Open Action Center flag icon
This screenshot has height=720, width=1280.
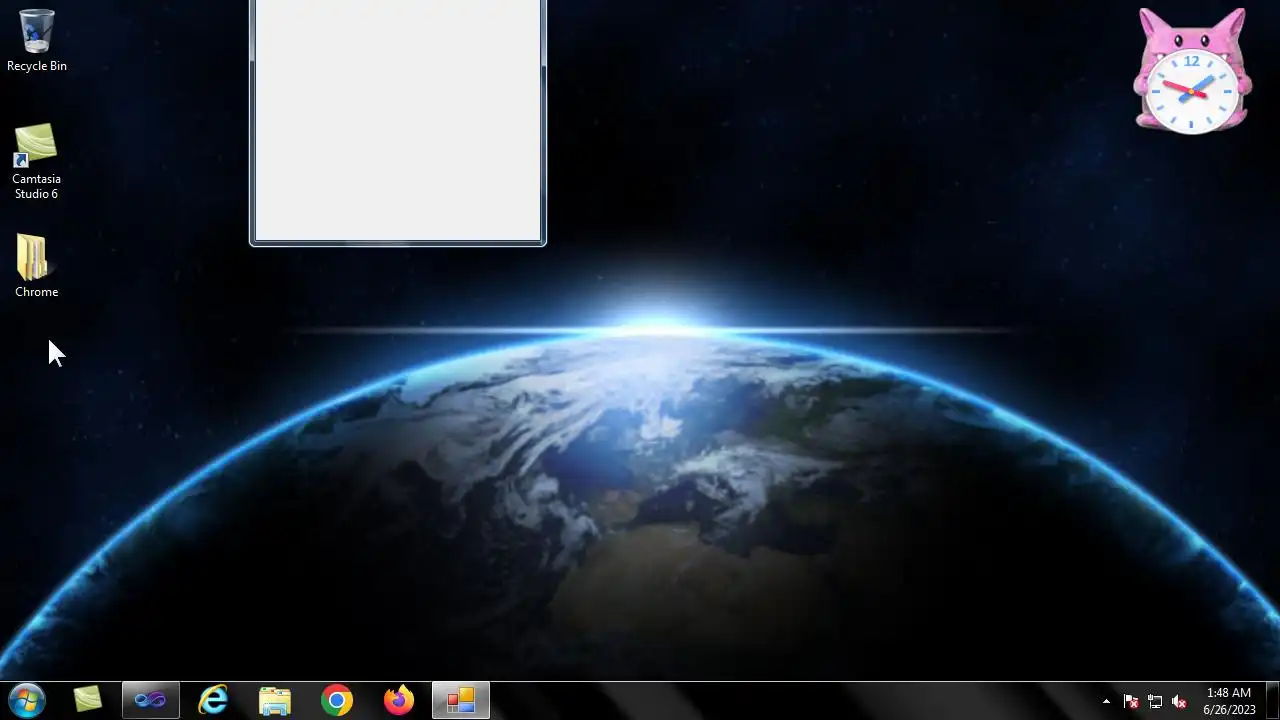pos(1131,701)
